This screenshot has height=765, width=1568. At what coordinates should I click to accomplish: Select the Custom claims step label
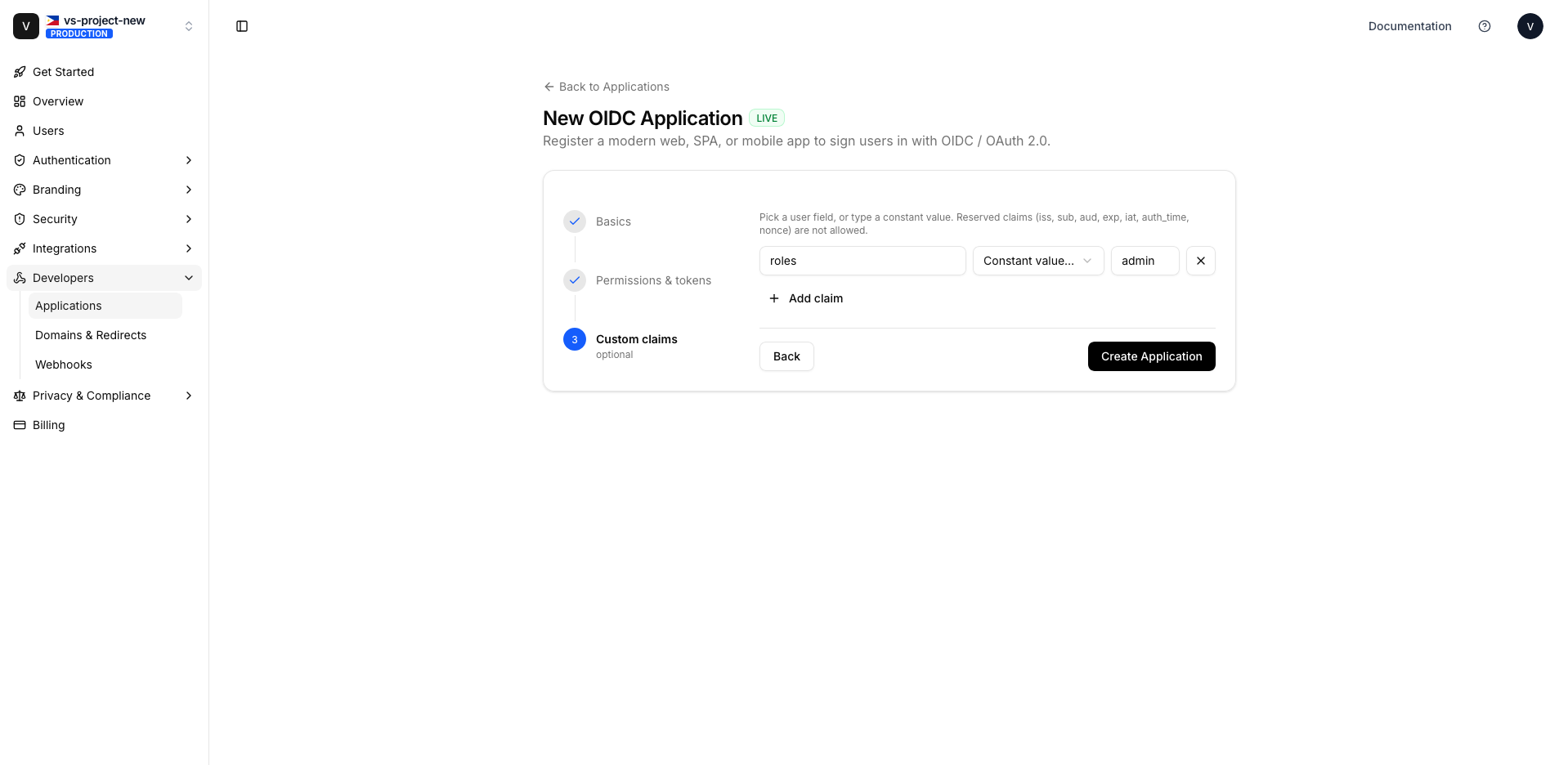(x=636, y=339)
